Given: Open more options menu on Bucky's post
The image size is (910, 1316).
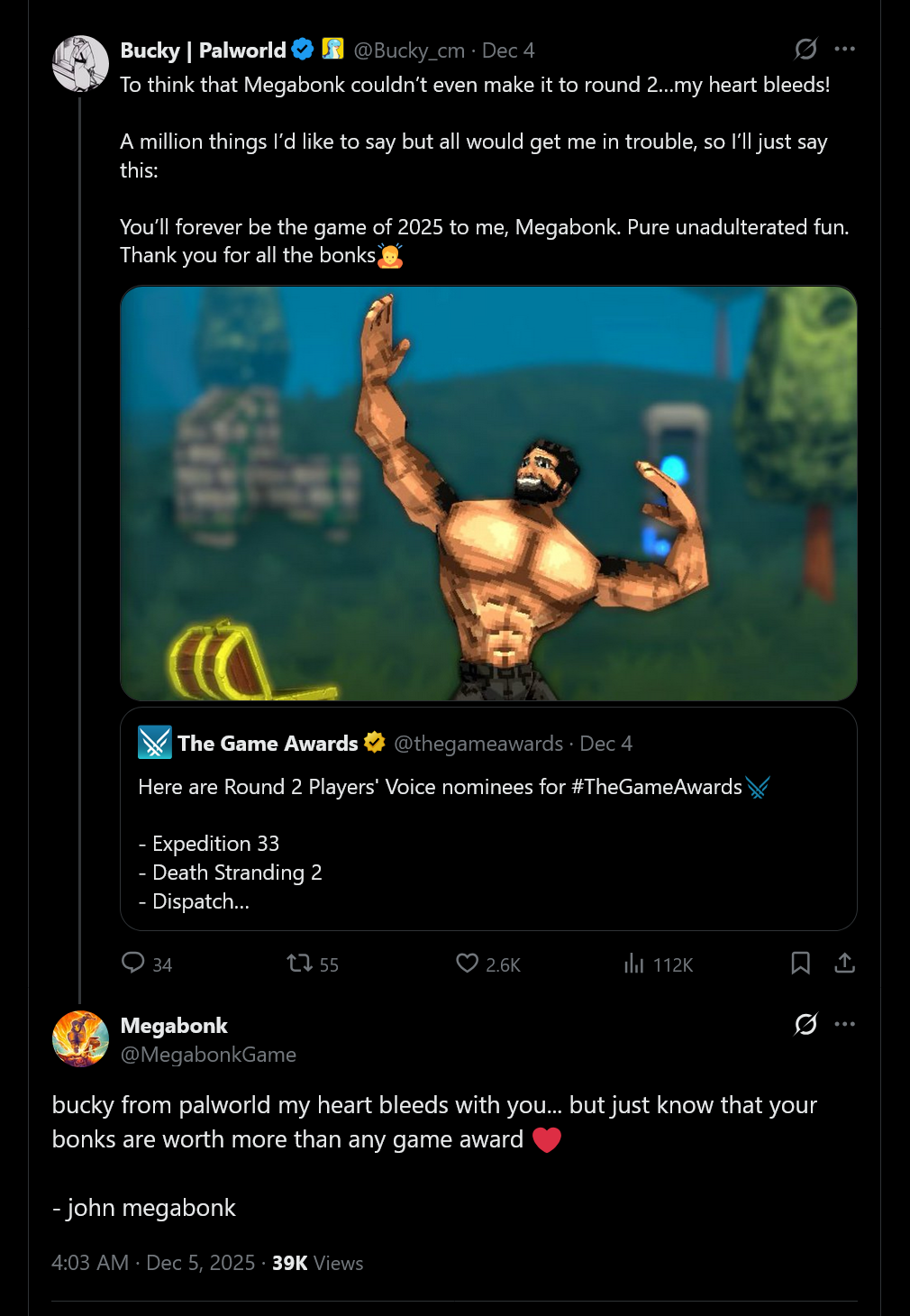Looking at the screenshot, I should pos(845,49).
